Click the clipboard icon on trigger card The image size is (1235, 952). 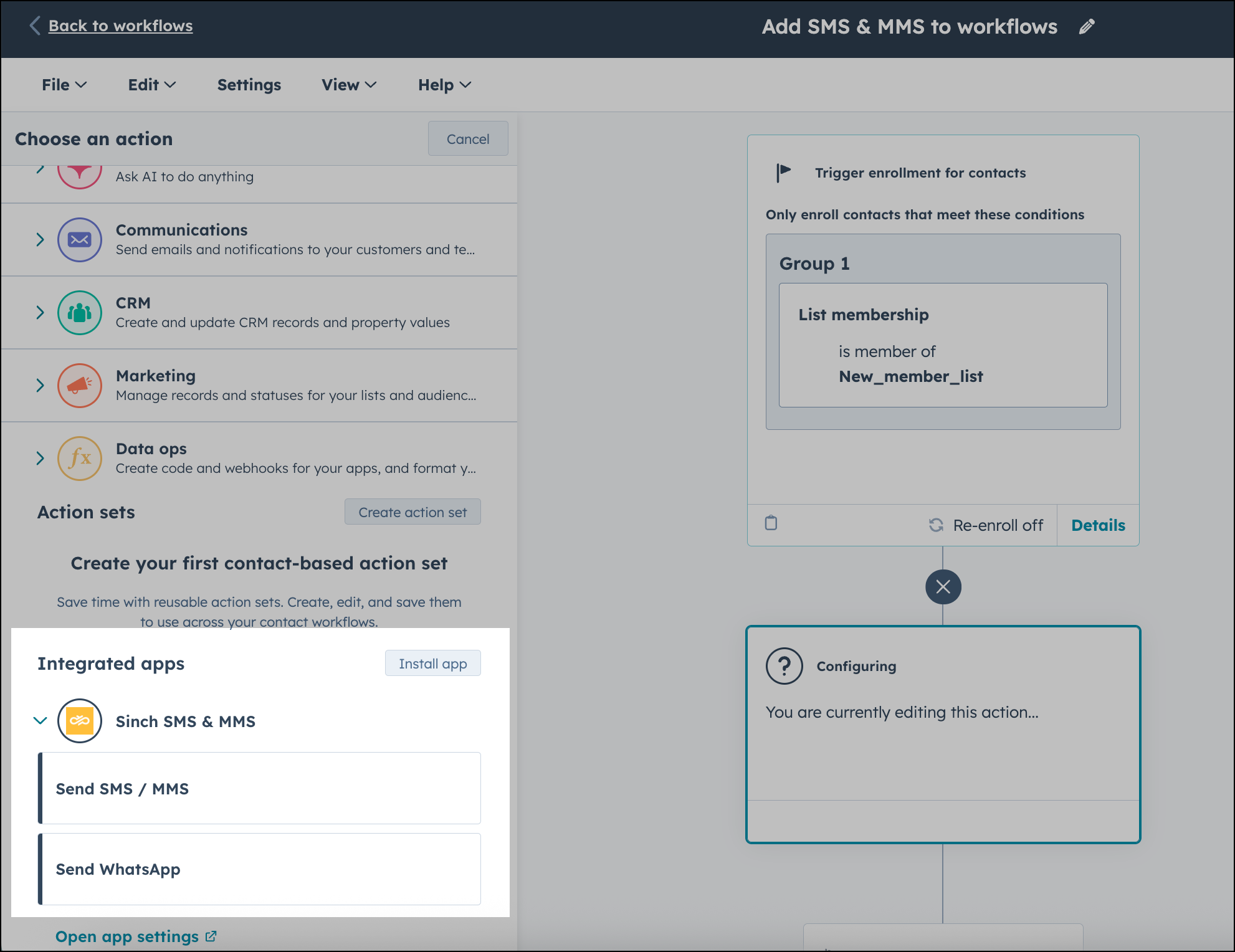point(771,525)
